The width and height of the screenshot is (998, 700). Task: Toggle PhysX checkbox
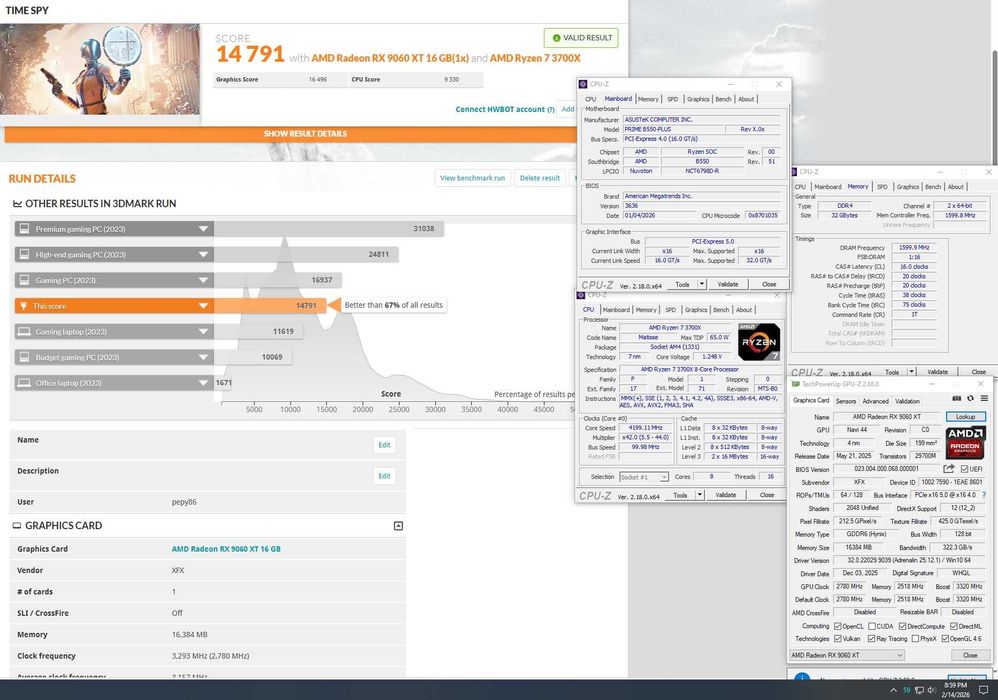click(x=915, y=638)
